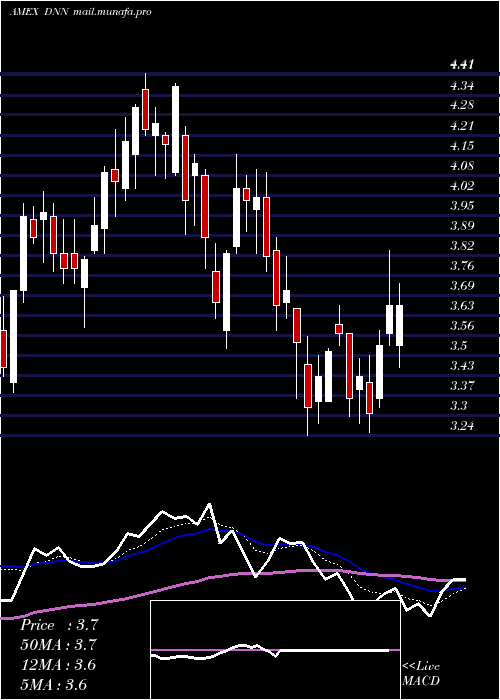Click the 3.69 price axis label
Viewport: 500px width, 700px height.
coord(461,286)
